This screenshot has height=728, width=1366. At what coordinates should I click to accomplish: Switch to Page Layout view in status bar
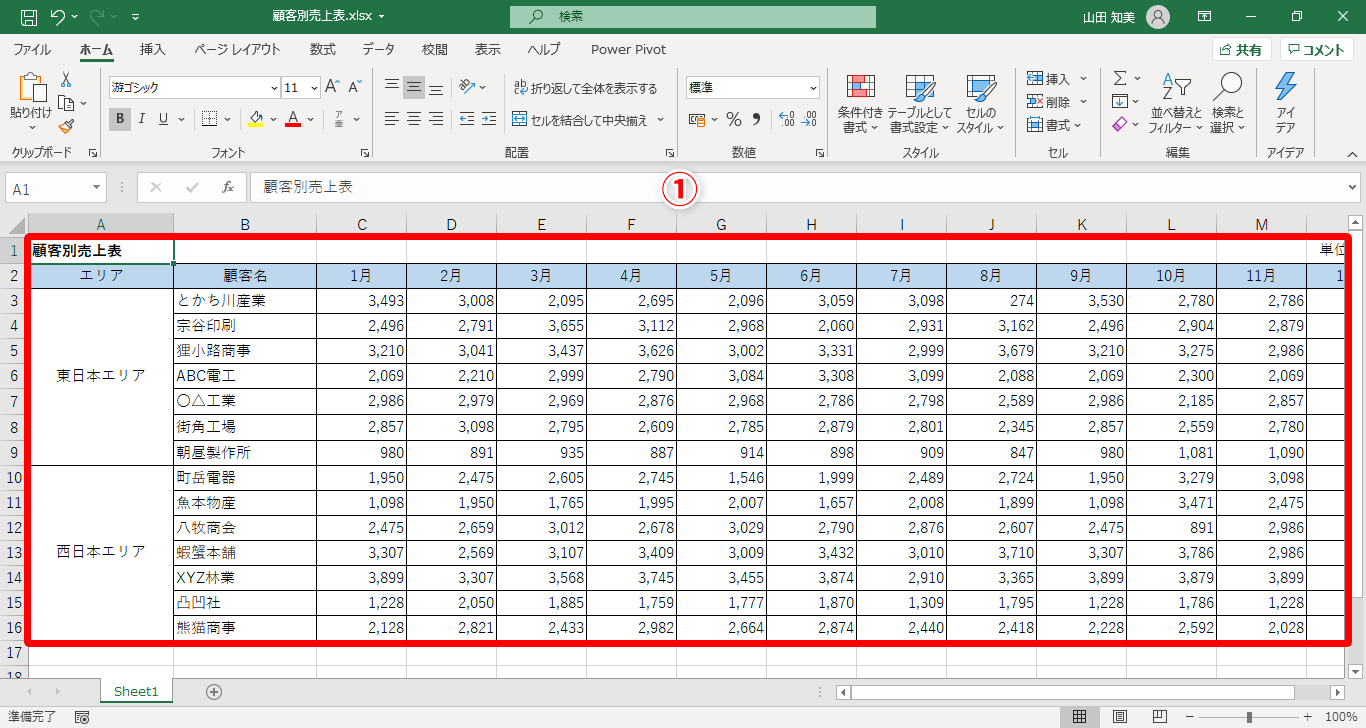coord(1120,717)
